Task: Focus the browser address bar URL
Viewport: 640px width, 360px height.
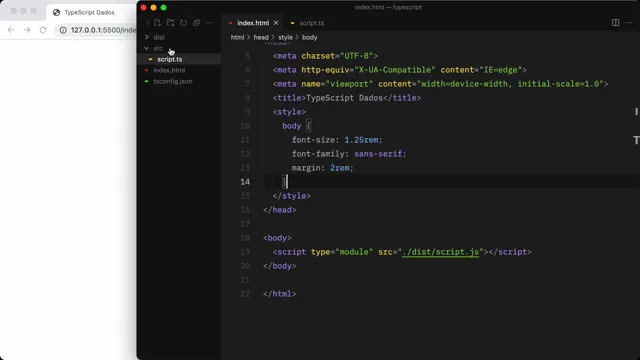Action: point(103,30)
